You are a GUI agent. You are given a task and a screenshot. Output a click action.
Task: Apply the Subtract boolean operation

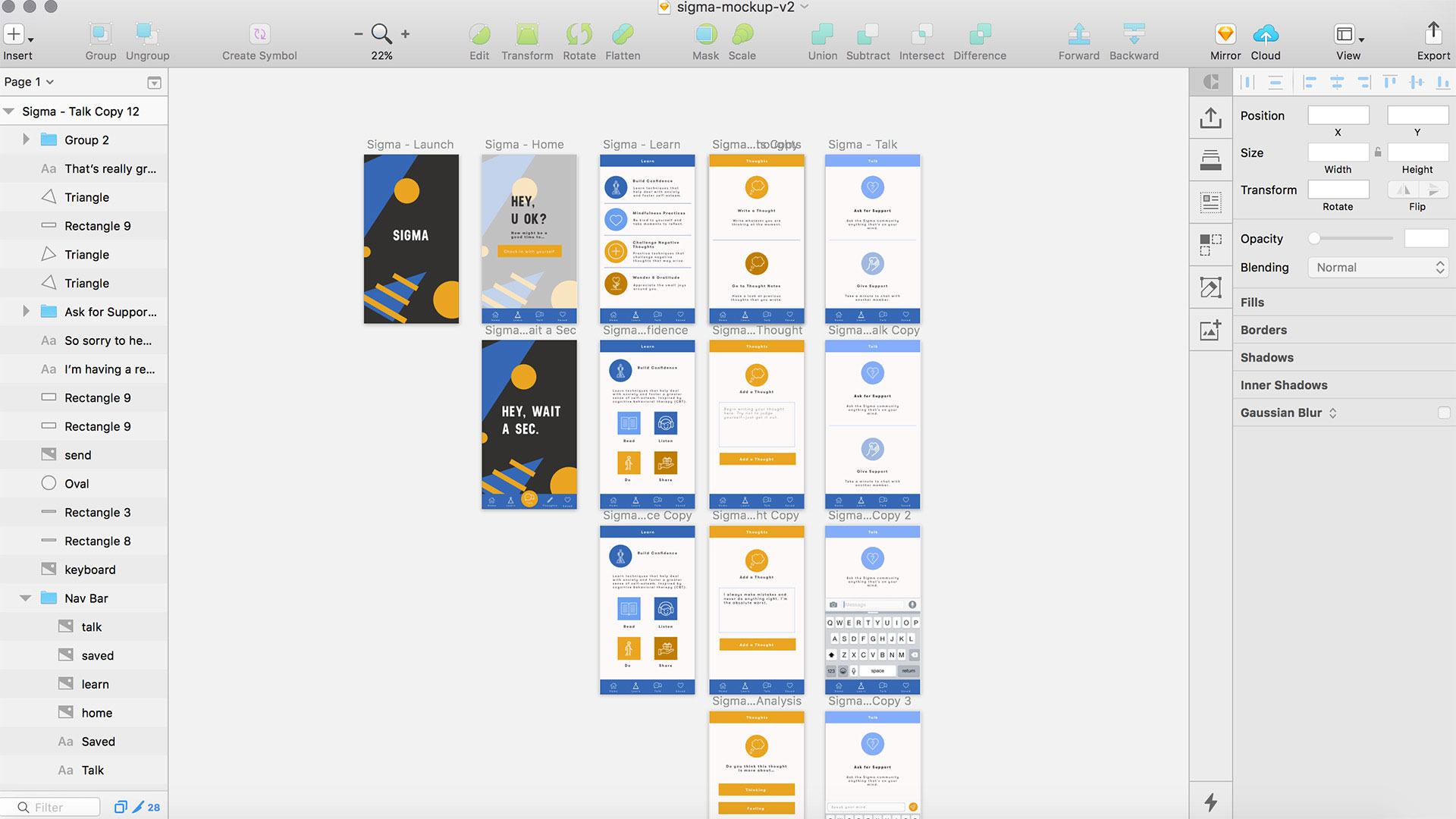[x=868, y=34]
